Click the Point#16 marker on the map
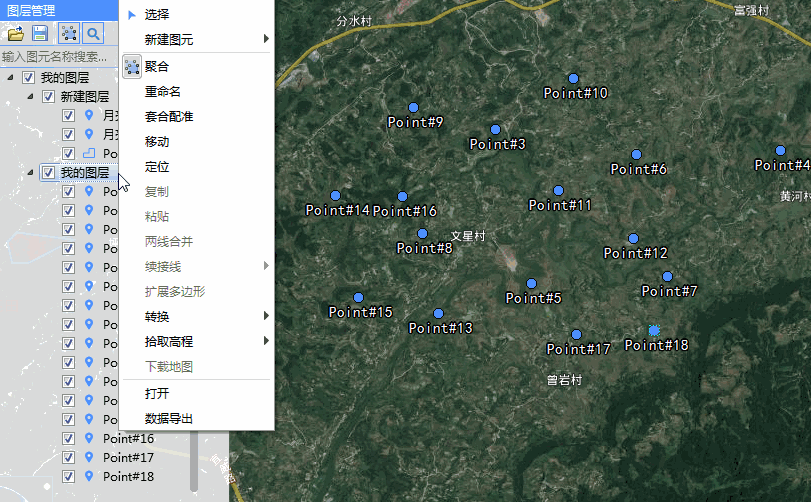 pos(402,196)
